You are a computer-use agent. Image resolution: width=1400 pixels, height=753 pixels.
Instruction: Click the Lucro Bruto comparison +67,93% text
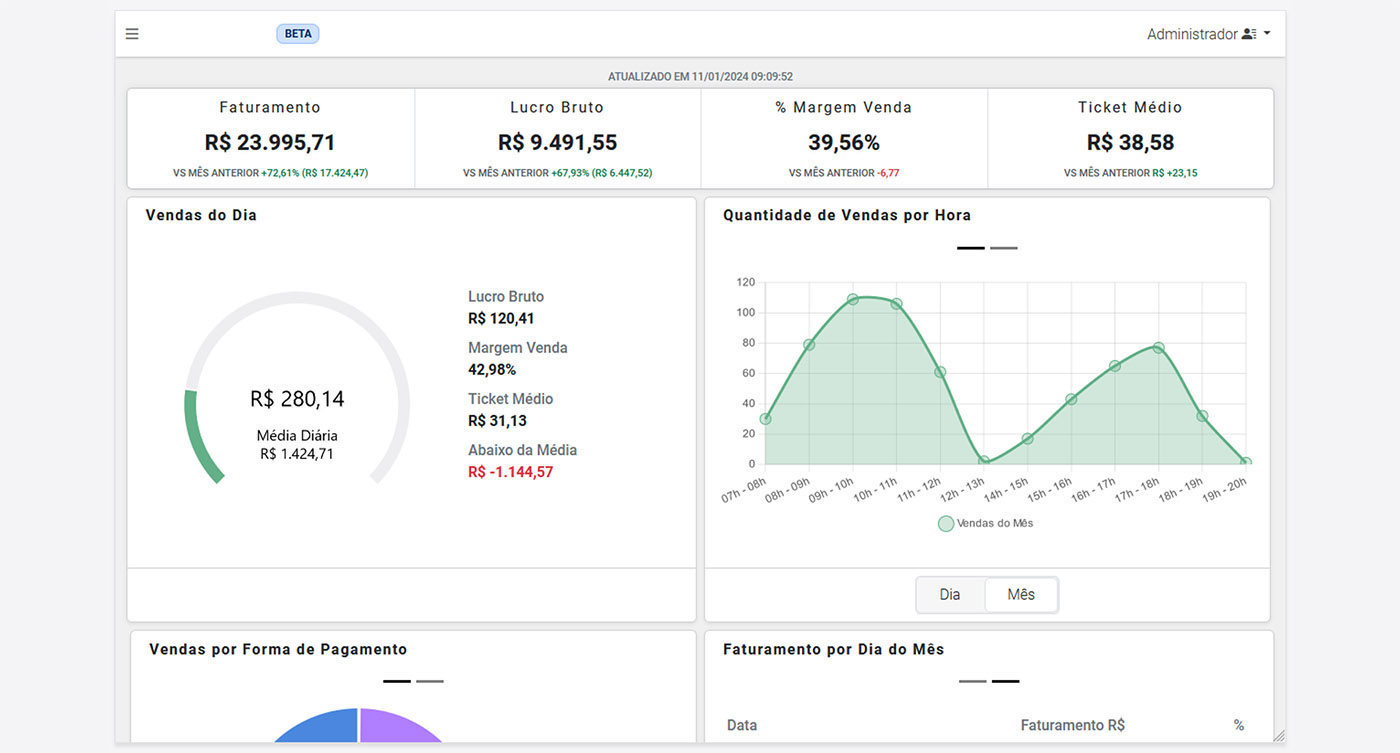[x=557, y=173]
